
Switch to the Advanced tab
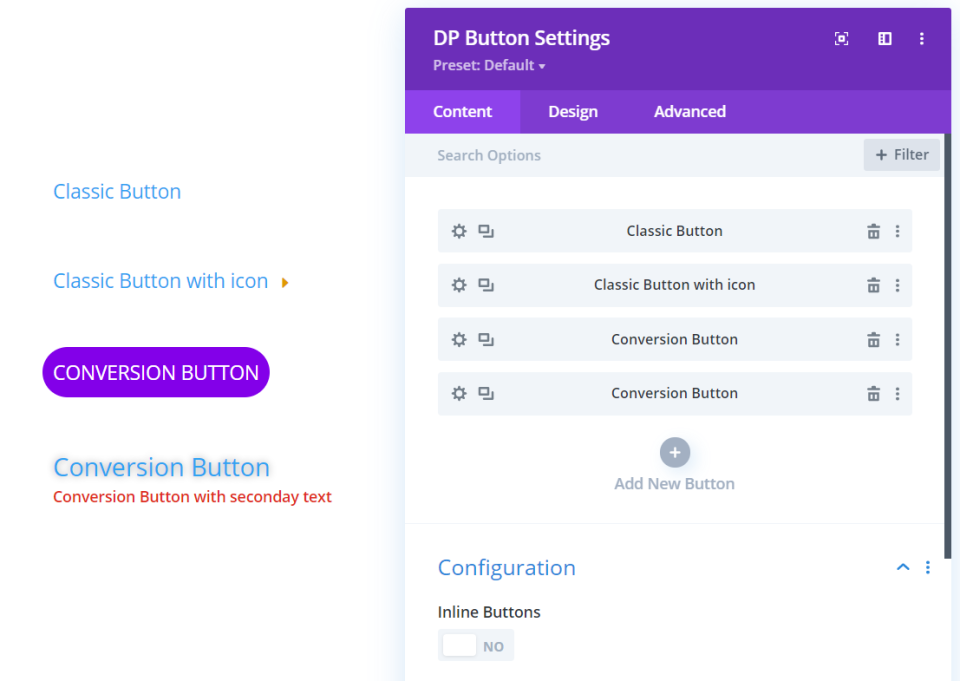690,112
